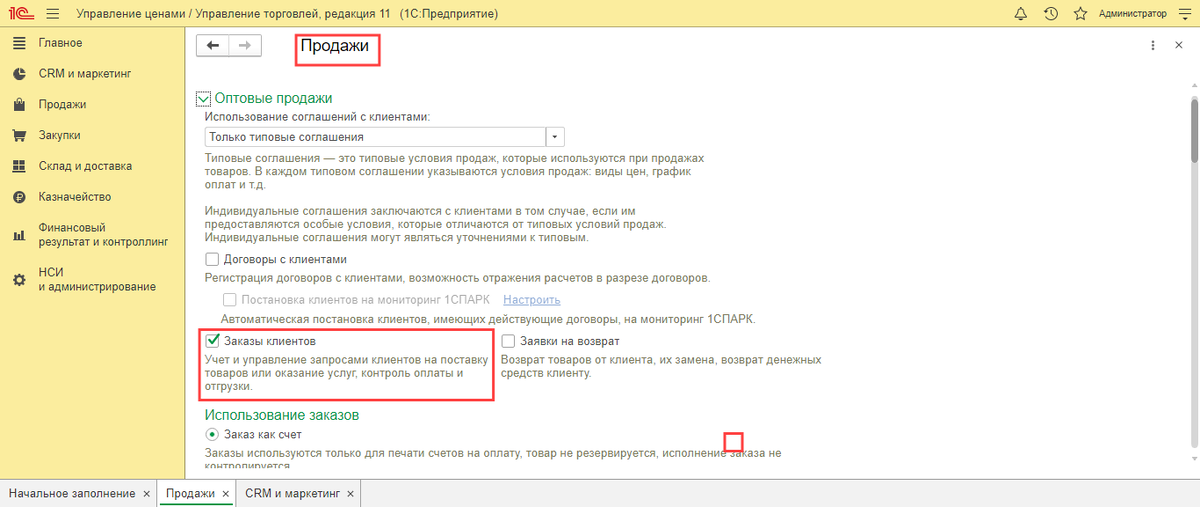
Task: Click the Использование заказов heading
Action: tap(281, 414)
